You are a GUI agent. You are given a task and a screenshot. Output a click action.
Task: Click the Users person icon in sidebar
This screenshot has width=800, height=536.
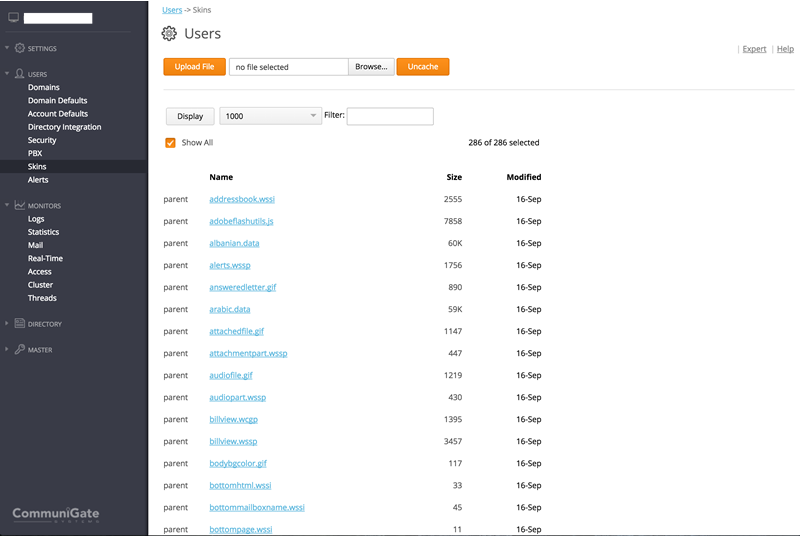click(19, 74)
